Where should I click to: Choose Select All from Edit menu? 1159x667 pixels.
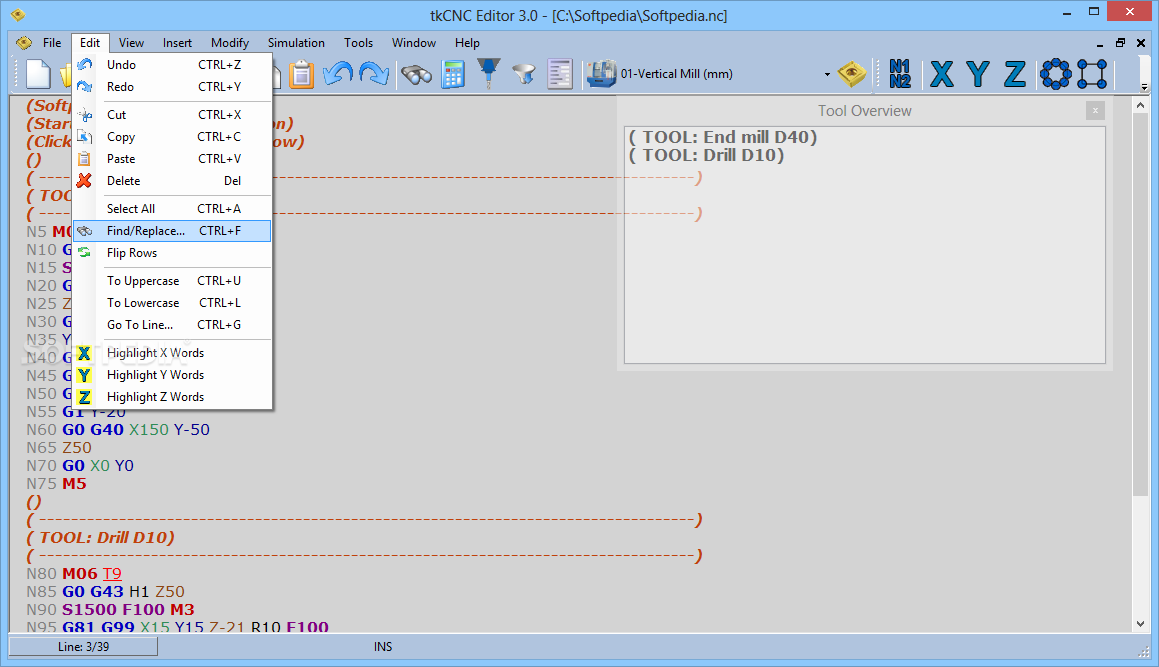[172, 209]
